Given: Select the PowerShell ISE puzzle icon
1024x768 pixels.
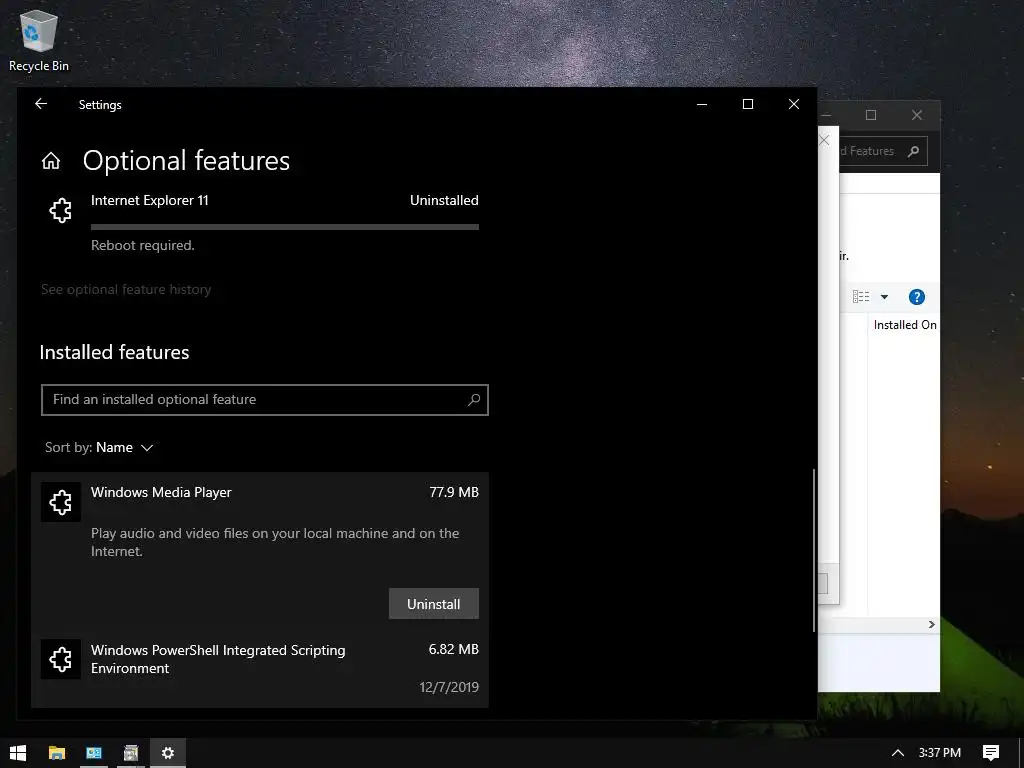Looking at the screenshot, I should point(61,659).
